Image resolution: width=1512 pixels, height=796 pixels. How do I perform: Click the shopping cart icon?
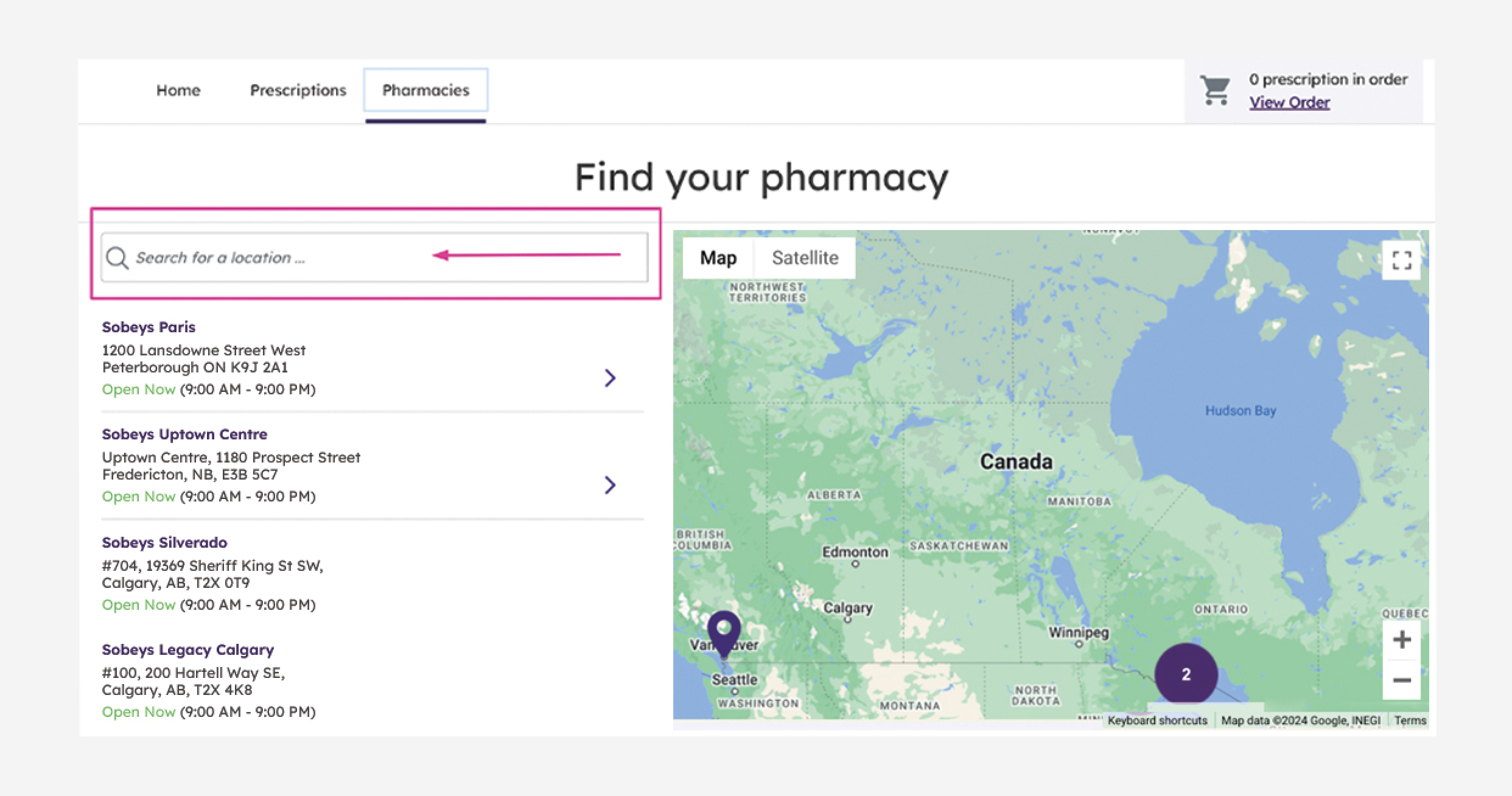tap(1216, 91)
